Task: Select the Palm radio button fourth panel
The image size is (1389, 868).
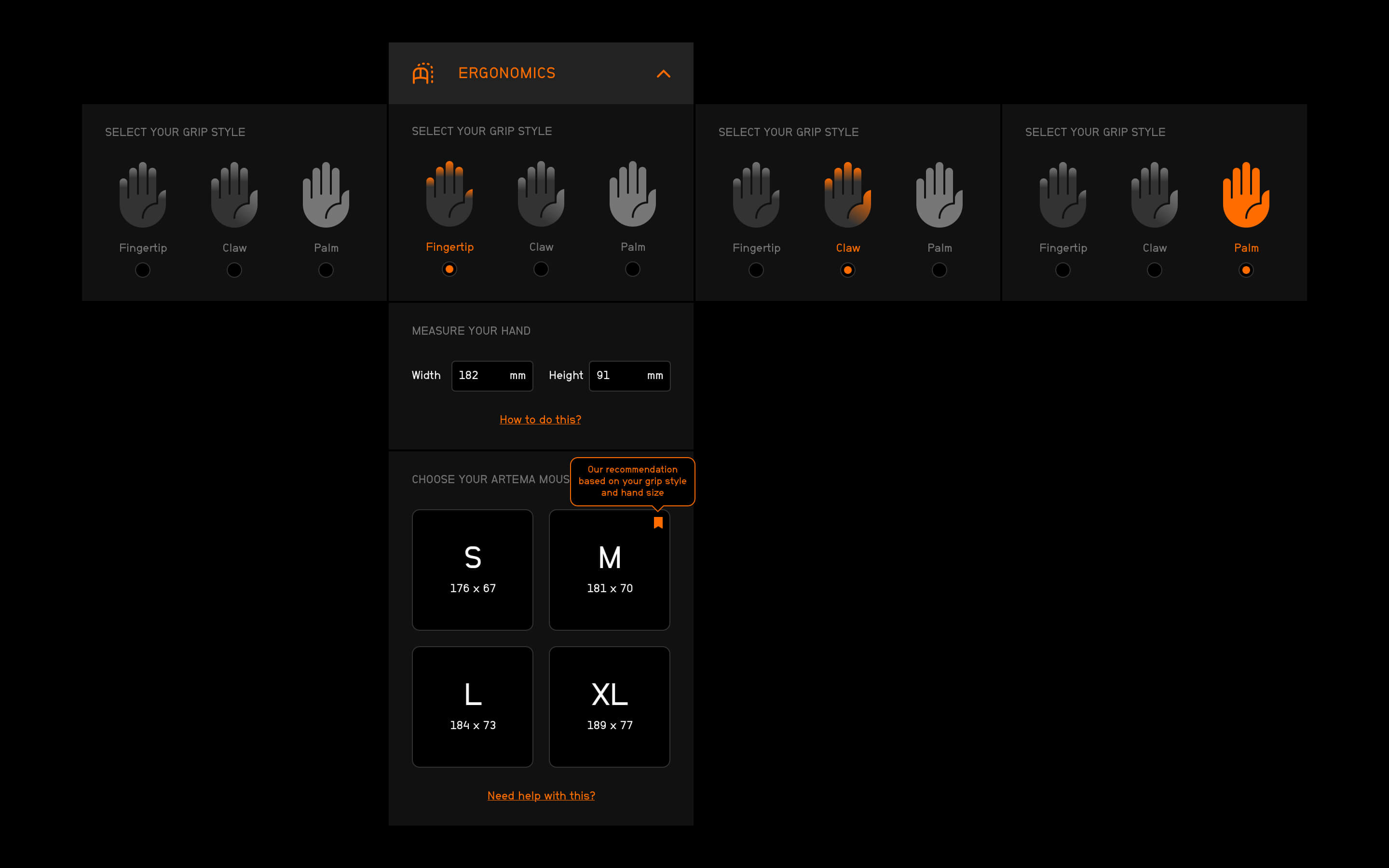Action: coord(1246,270)
